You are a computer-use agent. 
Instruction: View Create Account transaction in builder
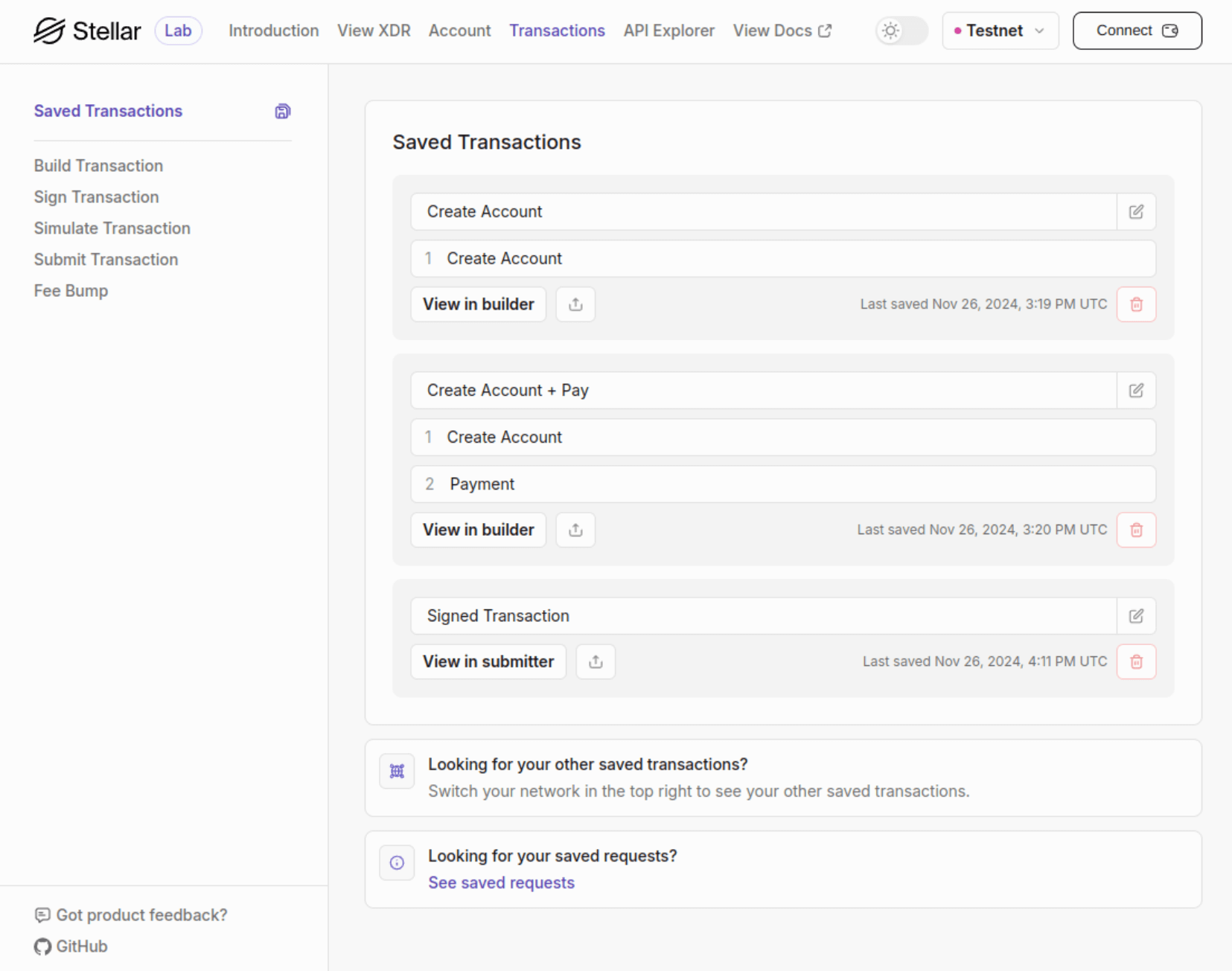479,304
